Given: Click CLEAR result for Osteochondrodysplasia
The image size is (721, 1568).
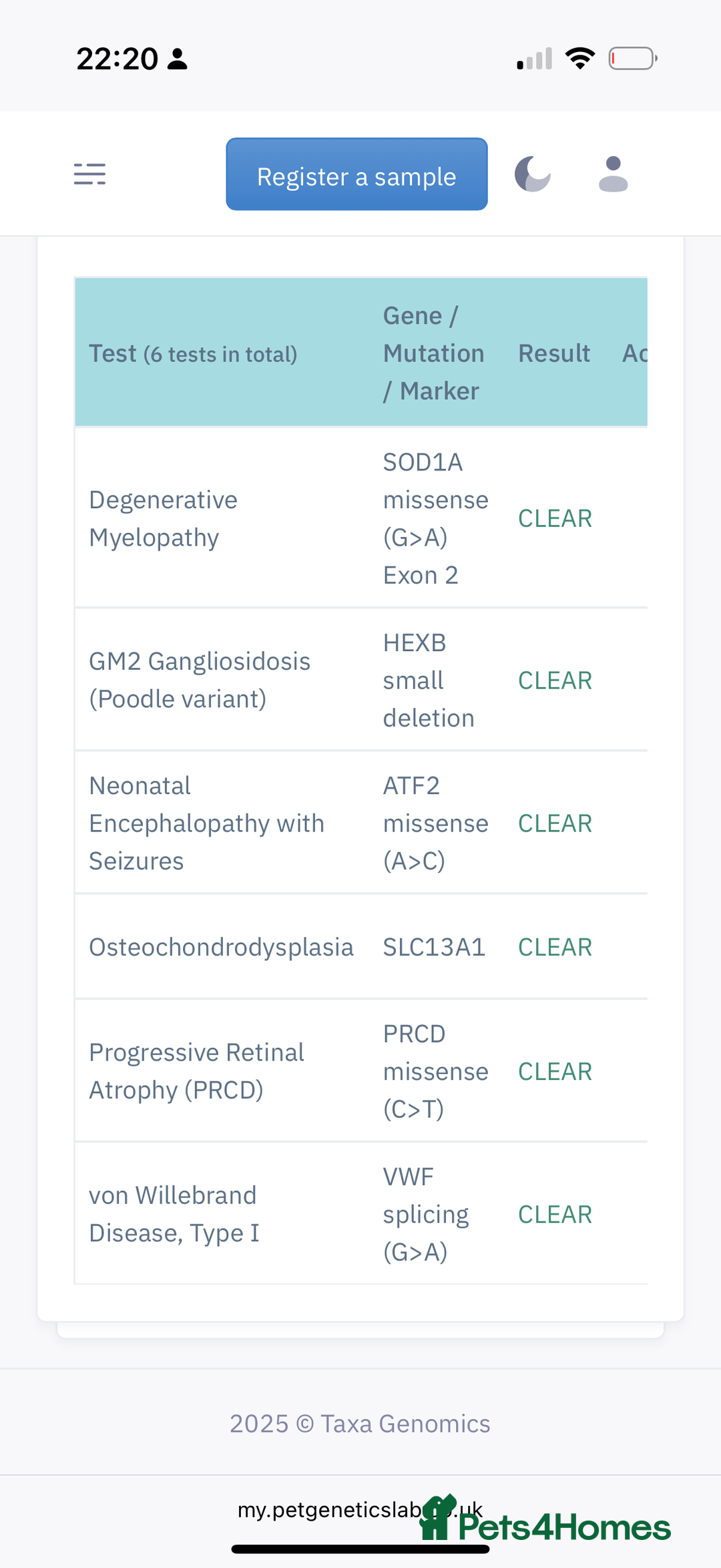Looking at the screenshot, I should 555,947.
